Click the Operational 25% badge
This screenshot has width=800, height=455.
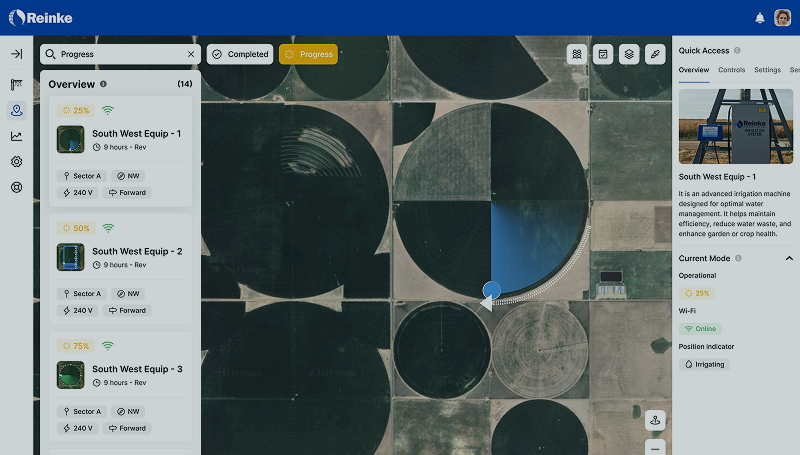[697, 293]
